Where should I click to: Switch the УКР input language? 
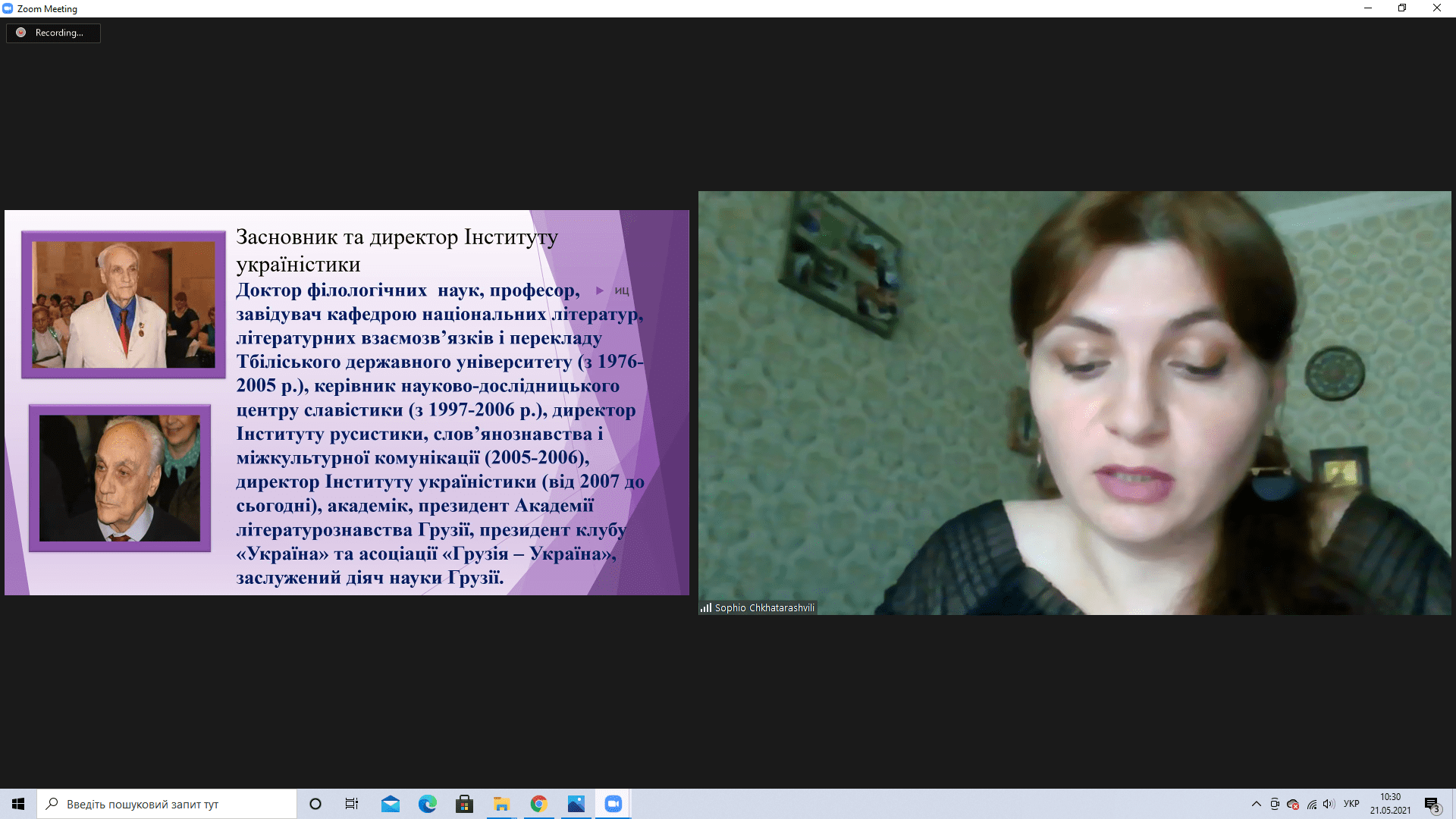click(1351, 804)
